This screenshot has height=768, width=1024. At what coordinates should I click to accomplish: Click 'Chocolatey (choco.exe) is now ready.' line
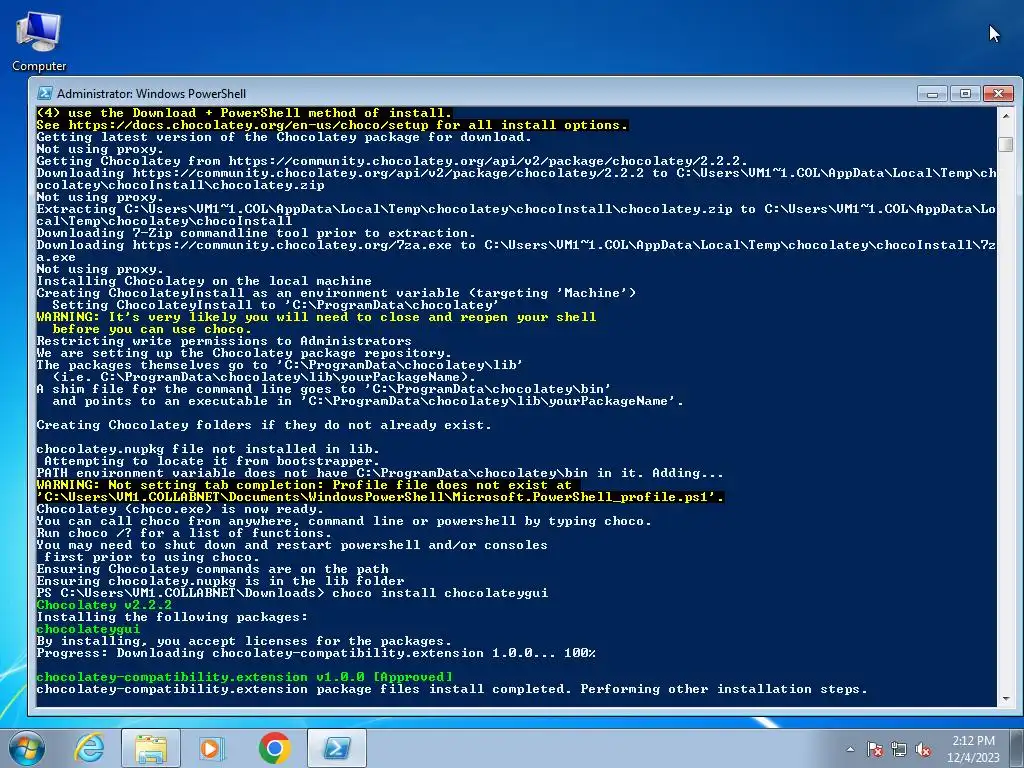pyautogui.click(x=180, y=509)
